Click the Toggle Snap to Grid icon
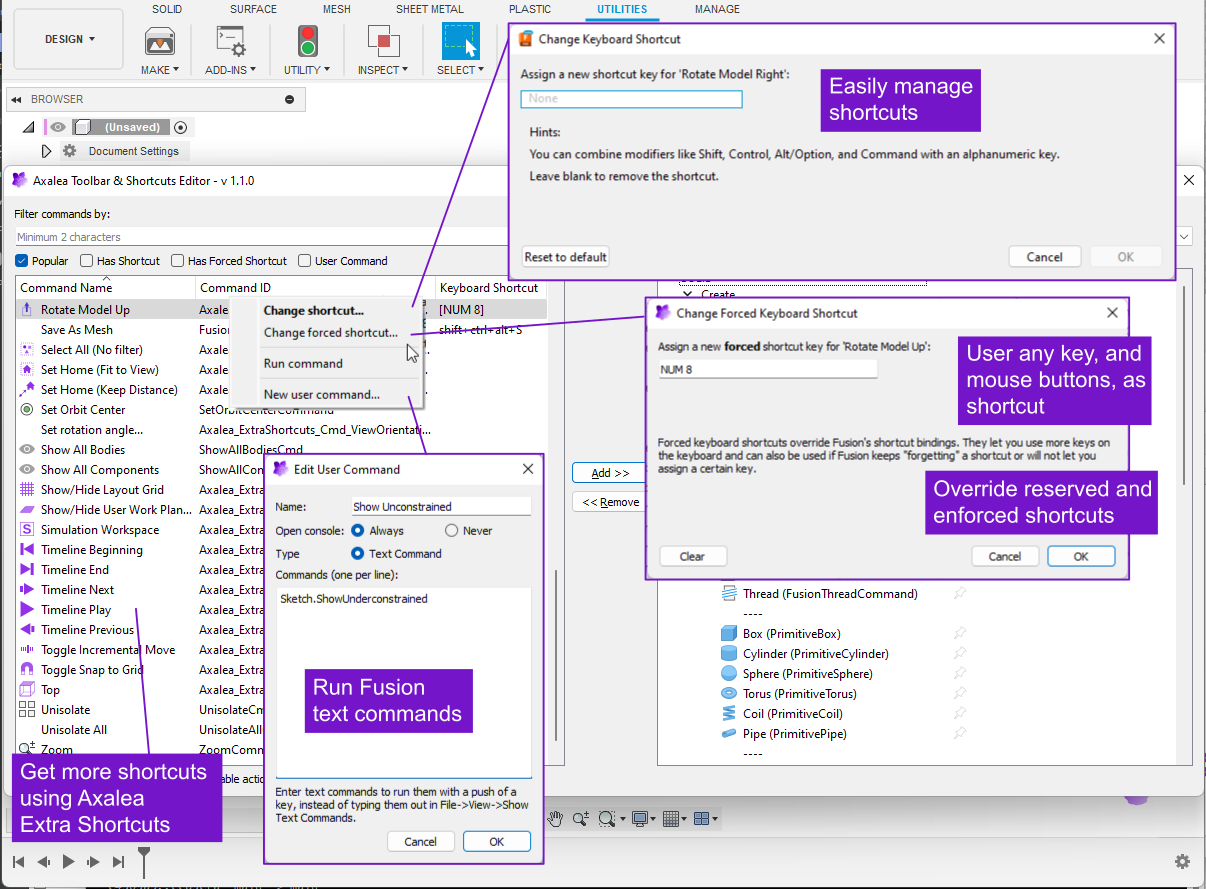The image size is (1206, 889). pyautogui.click(x=27, y=670)
